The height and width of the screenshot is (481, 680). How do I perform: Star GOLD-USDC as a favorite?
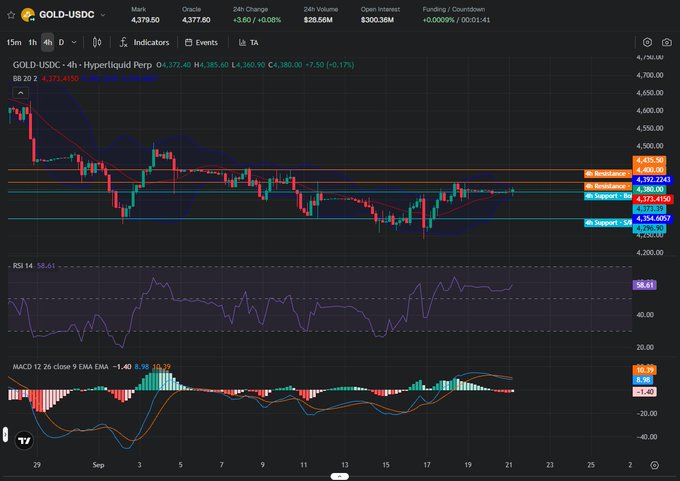tap(11, 15)
